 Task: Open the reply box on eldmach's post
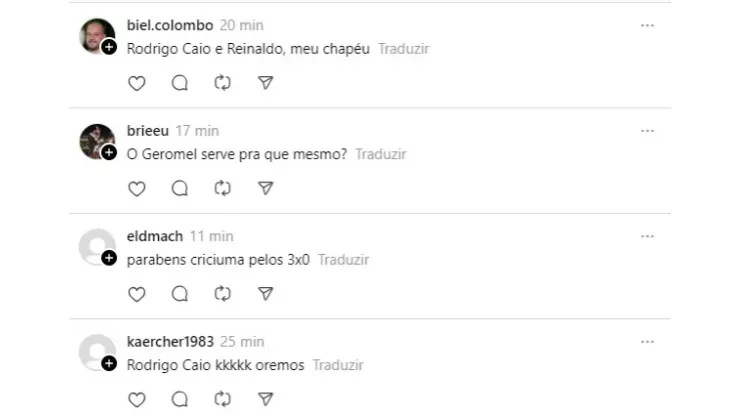[180, 294]
